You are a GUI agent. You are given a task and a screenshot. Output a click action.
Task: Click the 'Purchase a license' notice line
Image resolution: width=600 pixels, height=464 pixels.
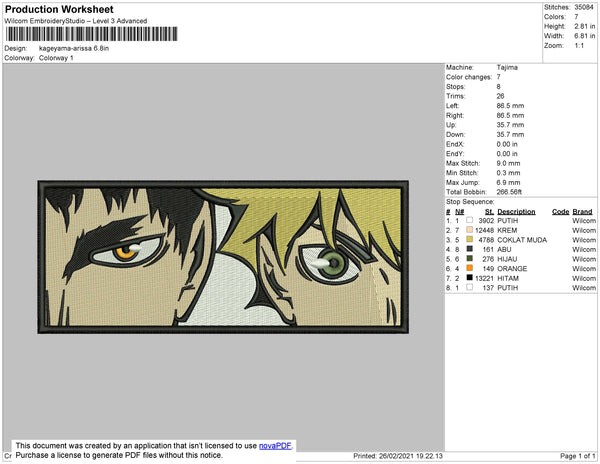[119, 455]
